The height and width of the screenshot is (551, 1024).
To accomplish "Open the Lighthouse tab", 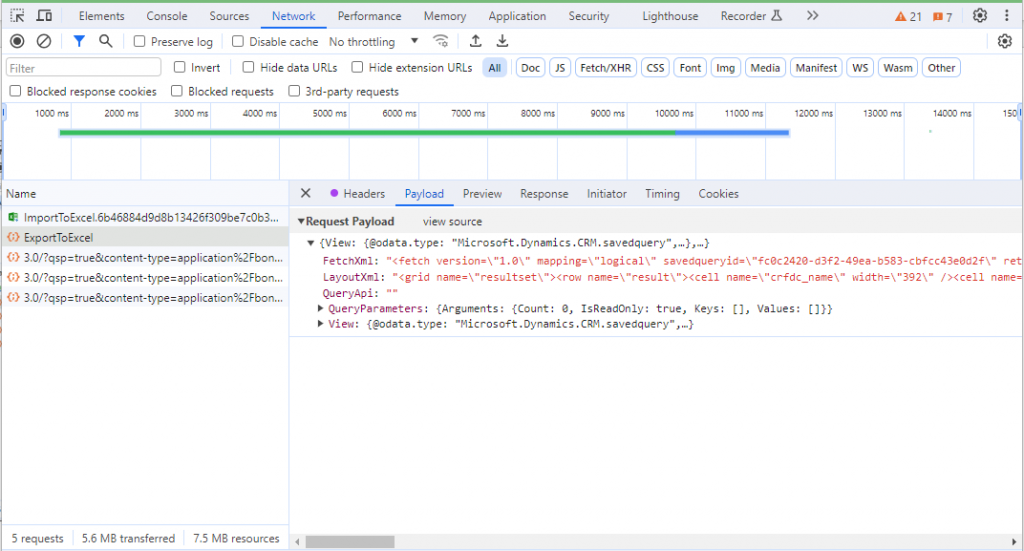I will [x=670, y=16].
